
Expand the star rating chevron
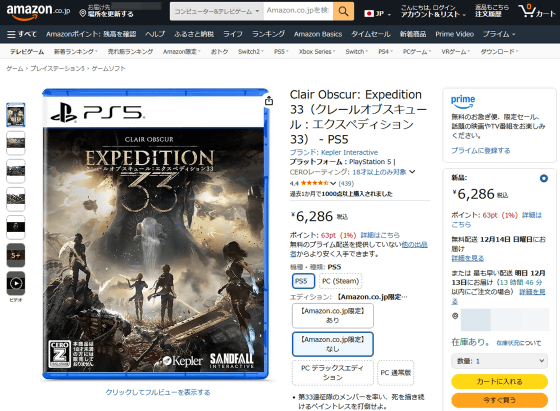pos(333,184)
